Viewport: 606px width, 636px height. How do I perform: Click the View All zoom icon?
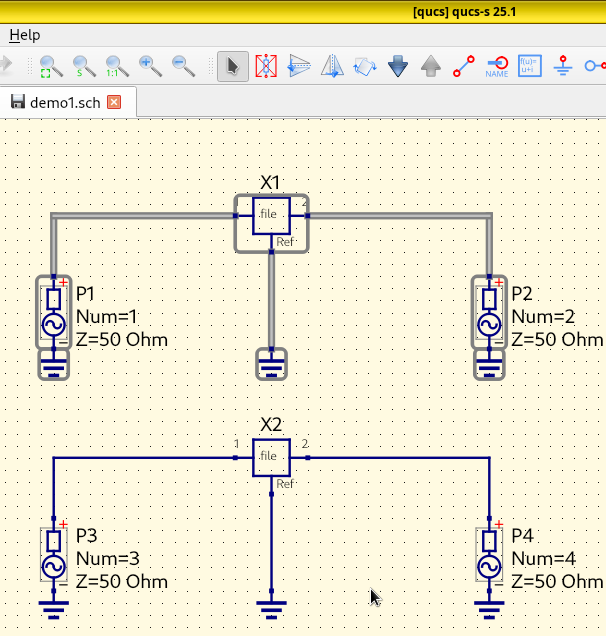(51, 67)
